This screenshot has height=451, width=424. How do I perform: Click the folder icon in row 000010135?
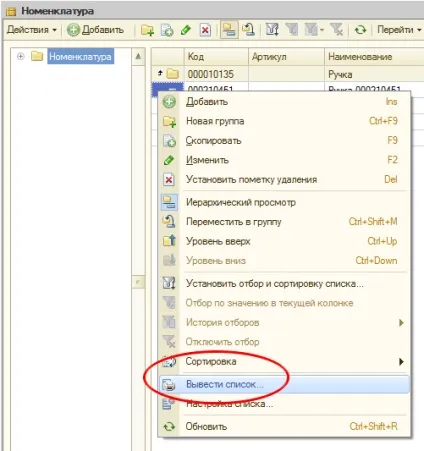(x=172, y=74)
